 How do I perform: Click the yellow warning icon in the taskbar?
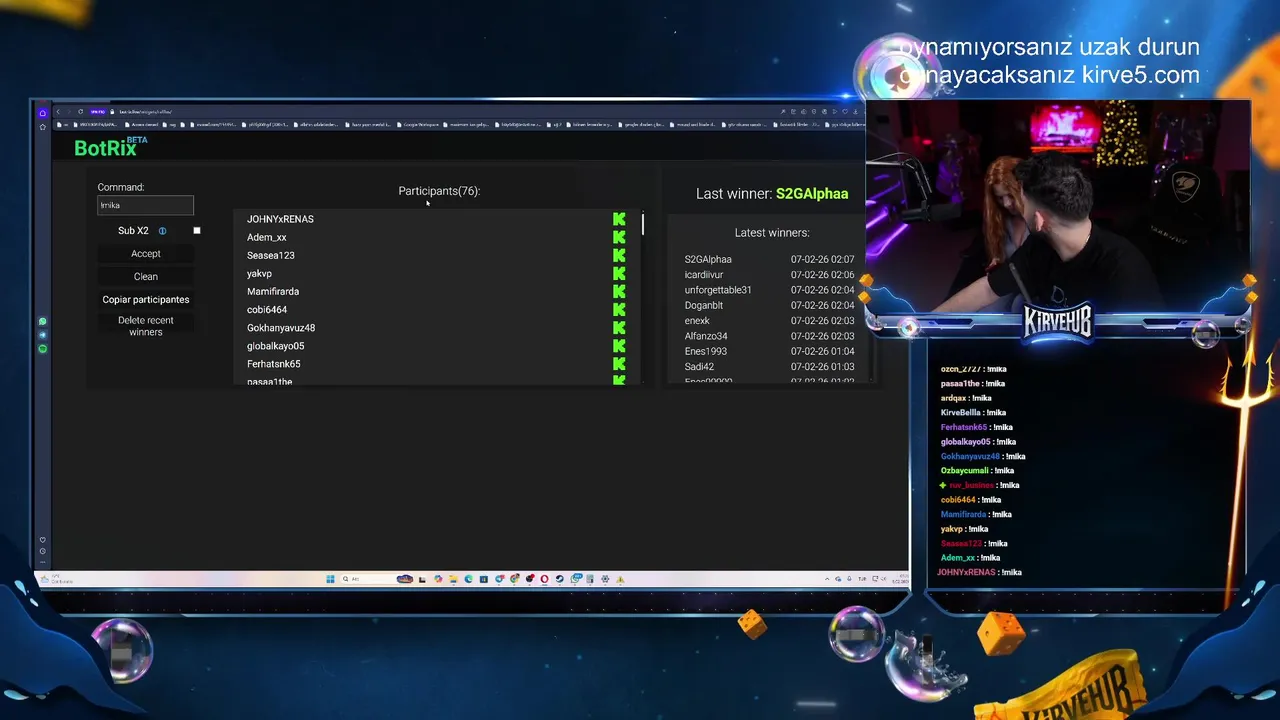620,579
